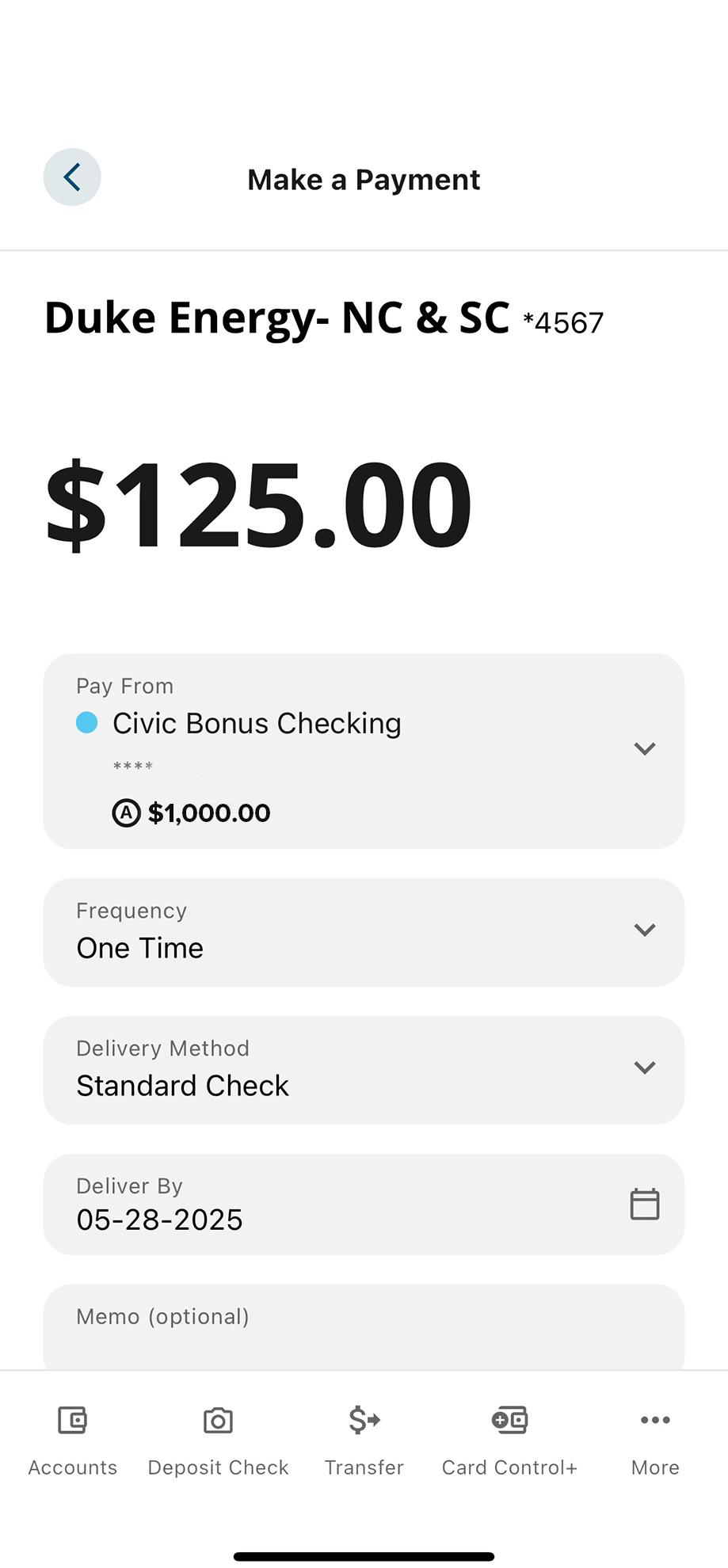The image size is (728, 1568).
Task: Switch to the Accounts tab label
Action: pyautogui.click(x=72, y=1467)
